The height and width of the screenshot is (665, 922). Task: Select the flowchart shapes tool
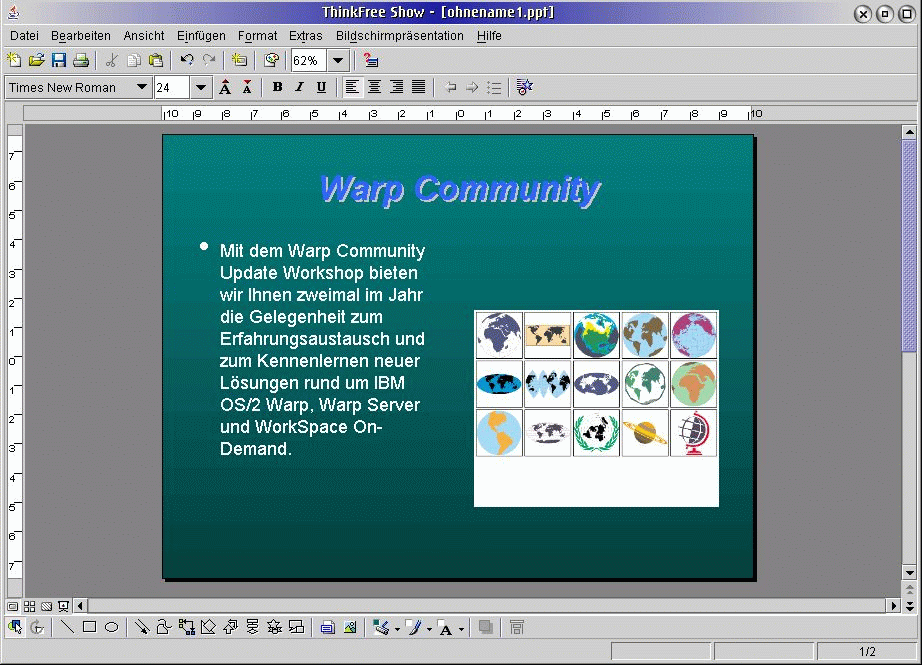click(x=253, y=627)
